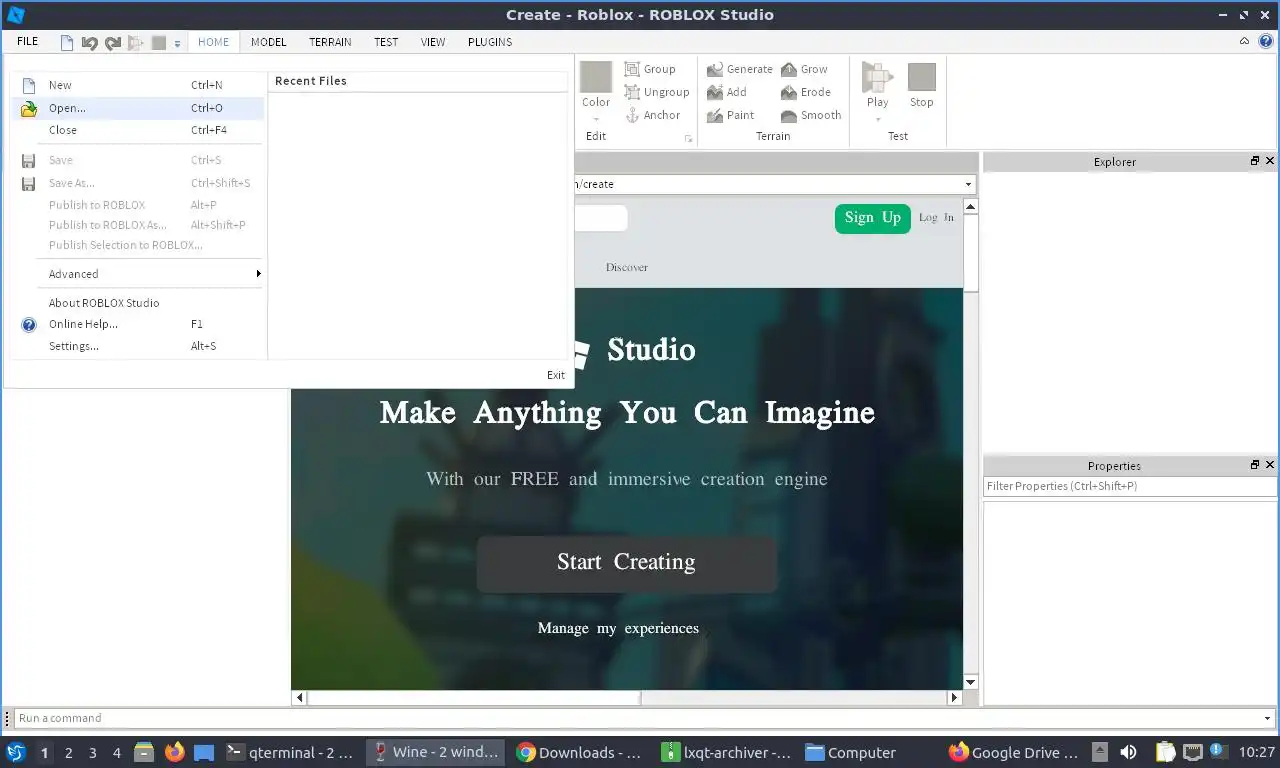Switch to the PLUGINS ribbon tab
This screenshot has height=768, width=1280.
490,42
